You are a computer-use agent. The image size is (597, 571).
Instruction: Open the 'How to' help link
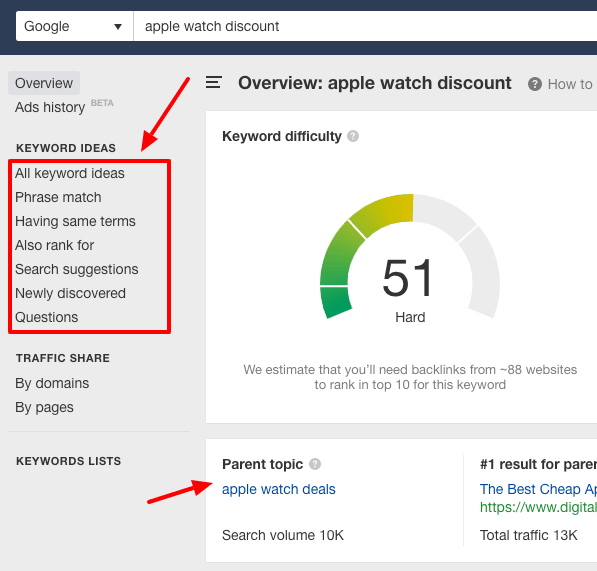click(570, 84)
